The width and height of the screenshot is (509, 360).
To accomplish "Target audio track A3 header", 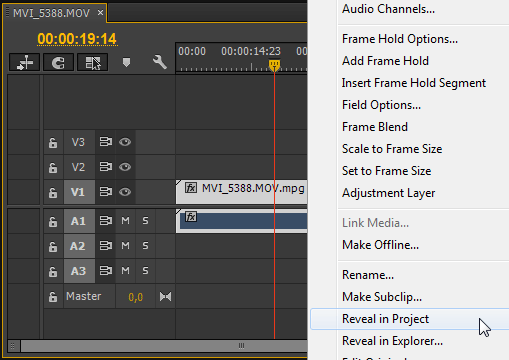I will pyautogui.click(x=79, y=271).
